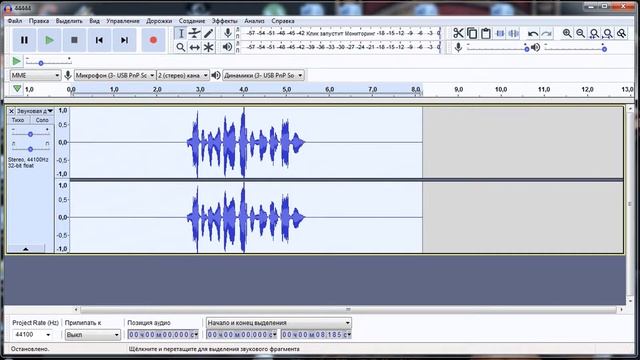Open the 'Создание' menu
This screenshot has height=360, width=640.
(192, 21)
